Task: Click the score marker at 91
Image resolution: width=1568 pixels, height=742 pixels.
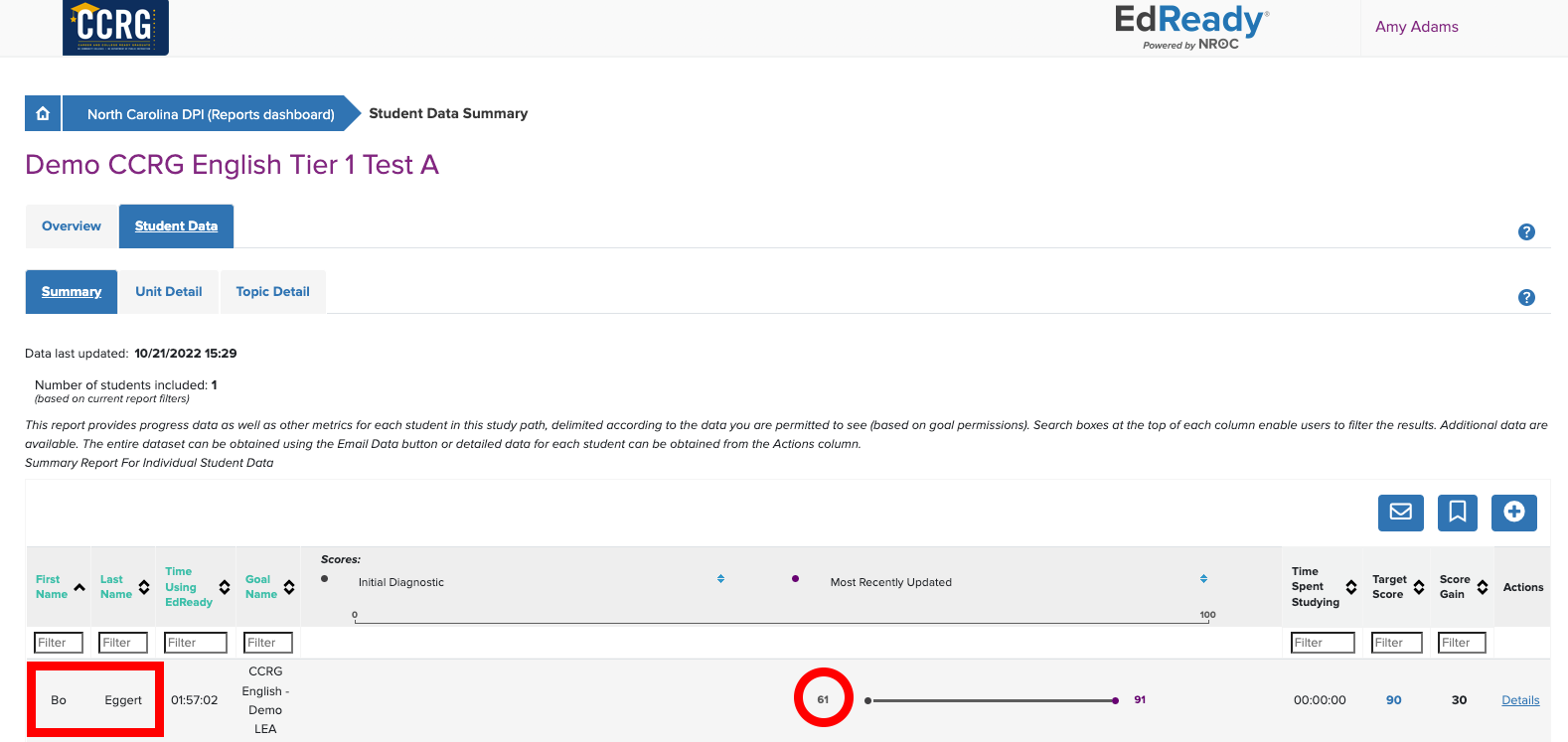Action: point(1114,700)
